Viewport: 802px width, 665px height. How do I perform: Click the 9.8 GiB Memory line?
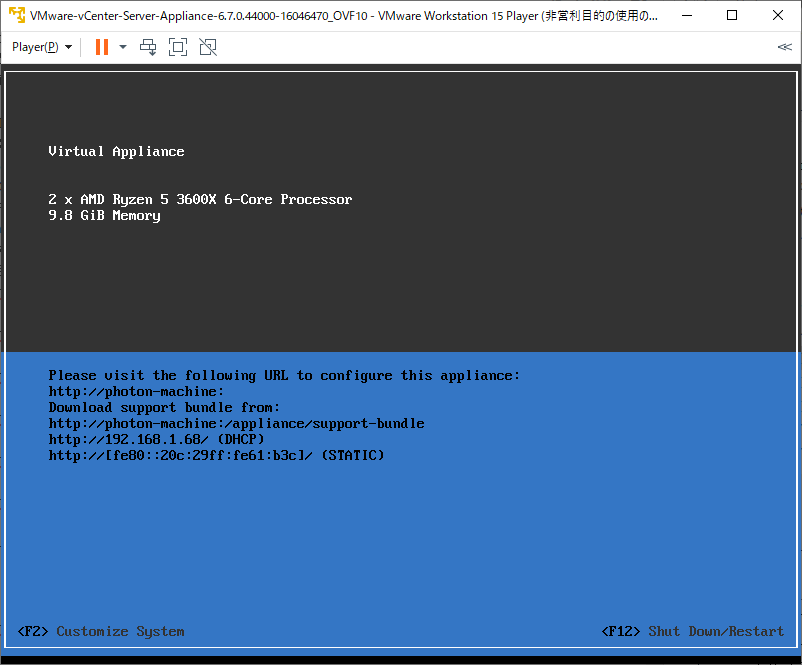tap(104, 215)
